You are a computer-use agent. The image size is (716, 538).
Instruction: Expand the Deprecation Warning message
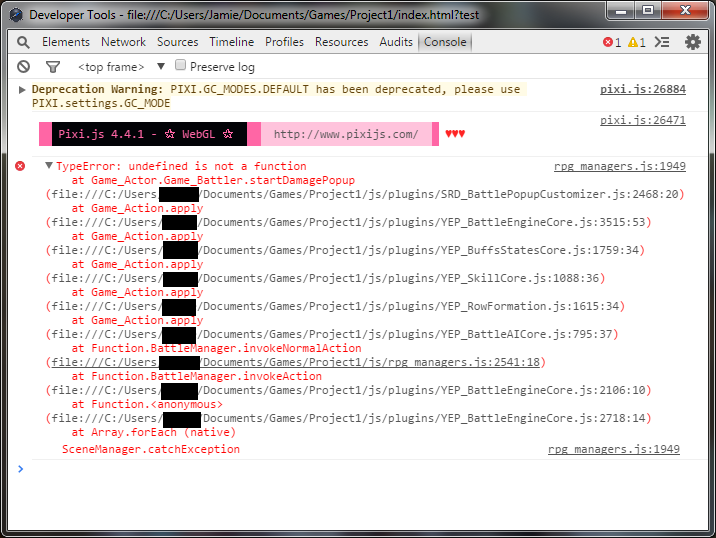click(21, 90)
